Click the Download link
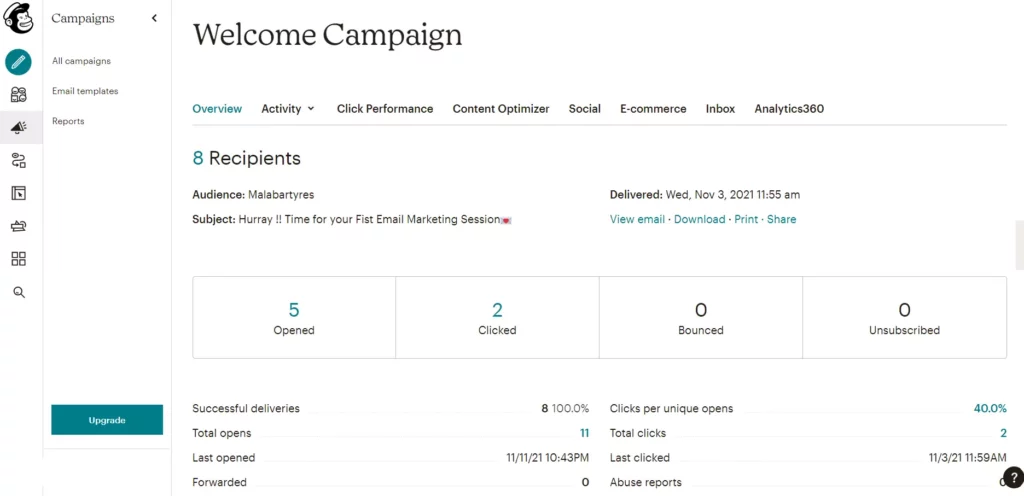The height and width of the screenshot is (496, 1024). pyautogui.click(x=699, y=219)
